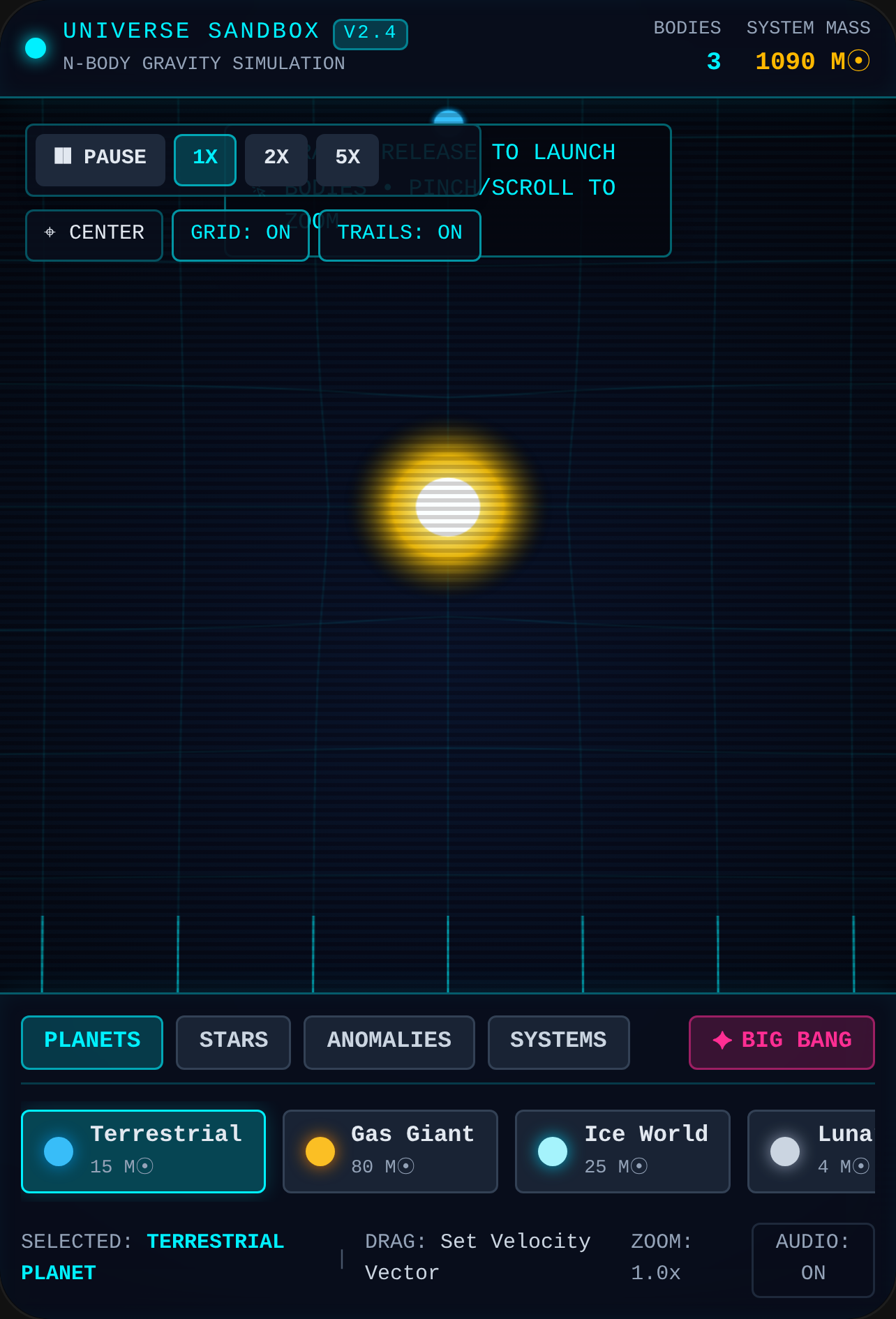Click the crosshair icon on the CENTER button
The width and height of the screenshot is (896, 1319).
coord(50,232)
